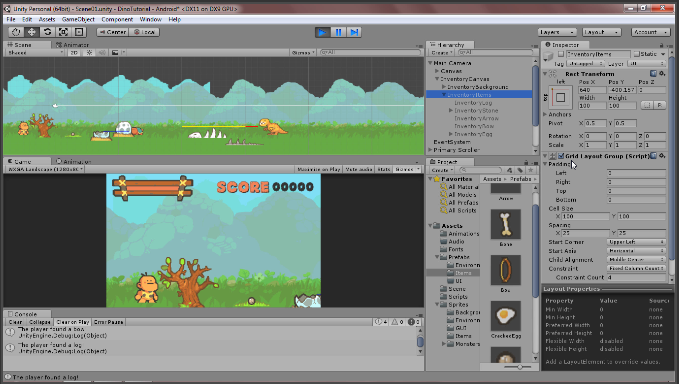
Task: Toggle the 2D scene view button
Action: point(74,52)
